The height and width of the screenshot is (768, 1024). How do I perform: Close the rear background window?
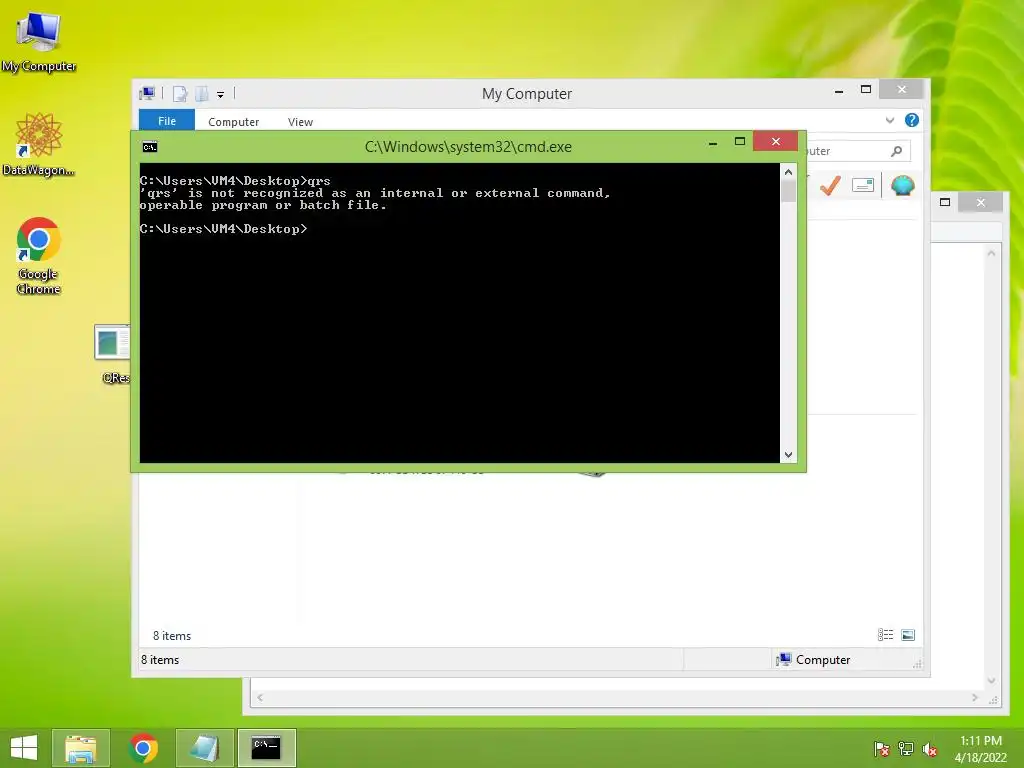coord(980,202)
